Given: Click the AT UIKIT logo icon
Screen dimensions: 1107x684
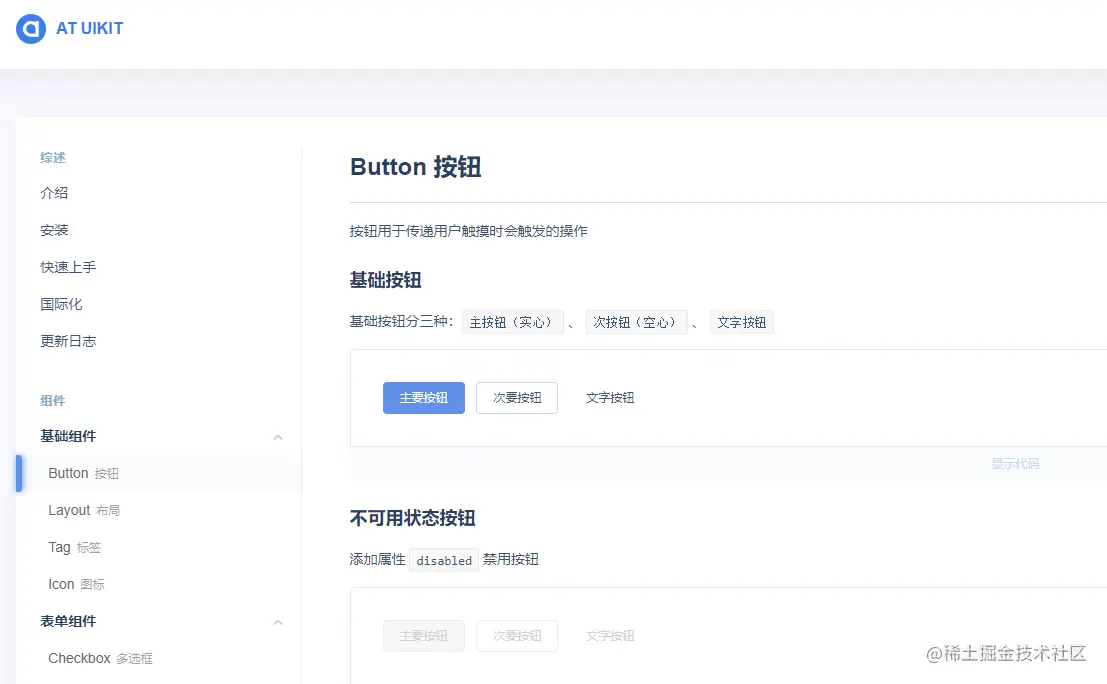Looking at the screenshot, I should point(30,29).
